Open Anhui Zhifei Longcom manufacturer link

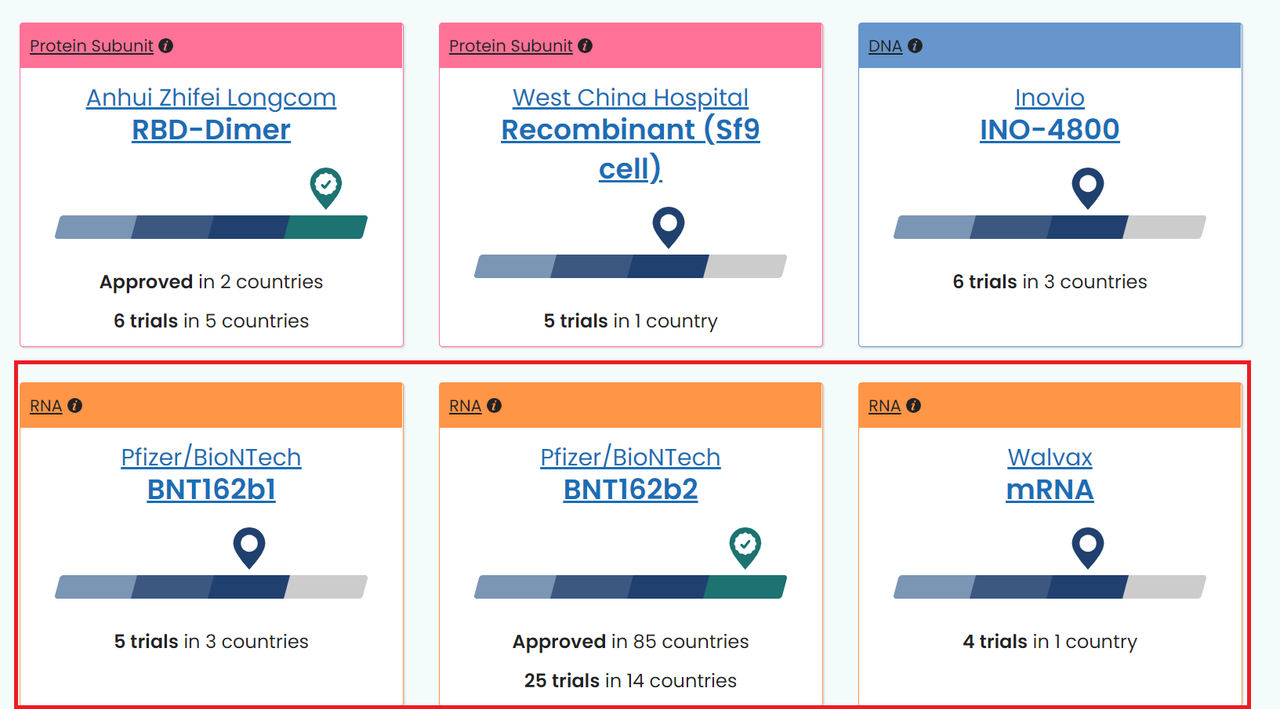[x=211, y=98]
